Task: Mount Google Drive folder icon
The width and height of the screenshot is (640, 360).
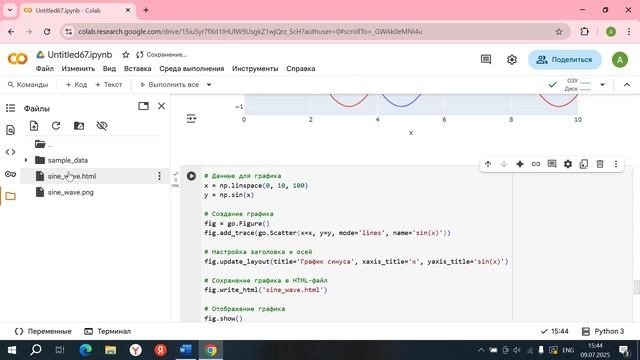Action: point(79,126)
